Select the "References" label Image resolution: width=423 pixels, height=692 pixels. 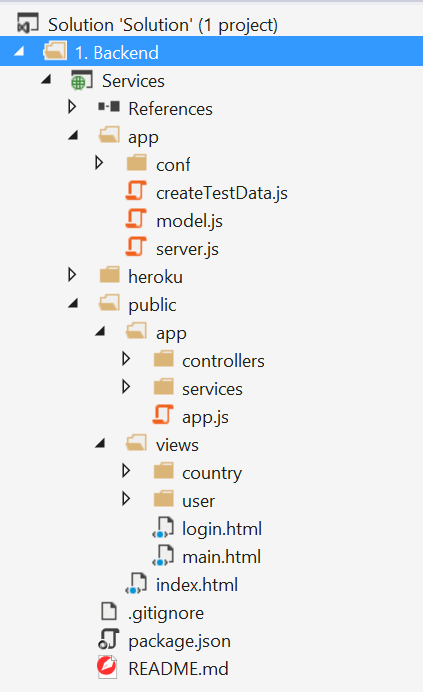tap(170, 109)
